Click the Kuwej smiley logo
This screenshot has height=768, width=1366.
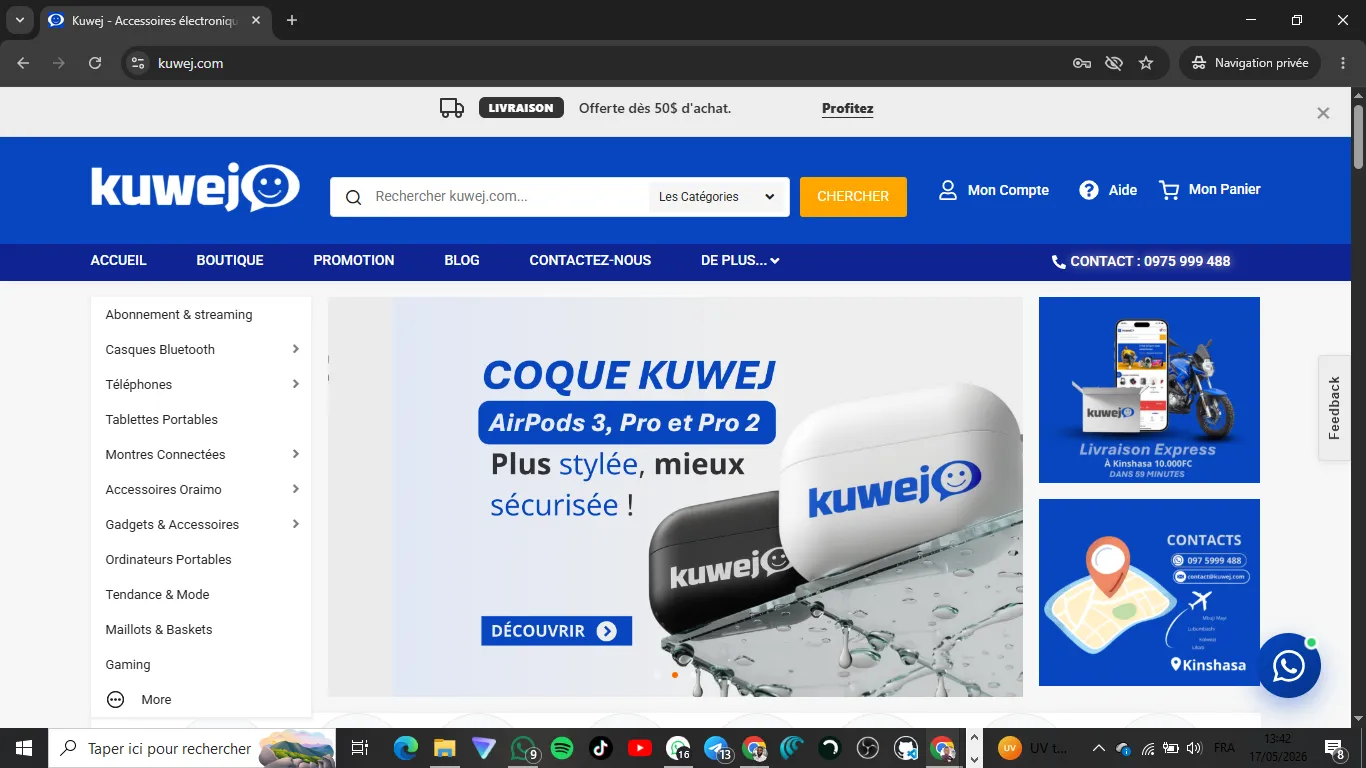pos(195,187)
